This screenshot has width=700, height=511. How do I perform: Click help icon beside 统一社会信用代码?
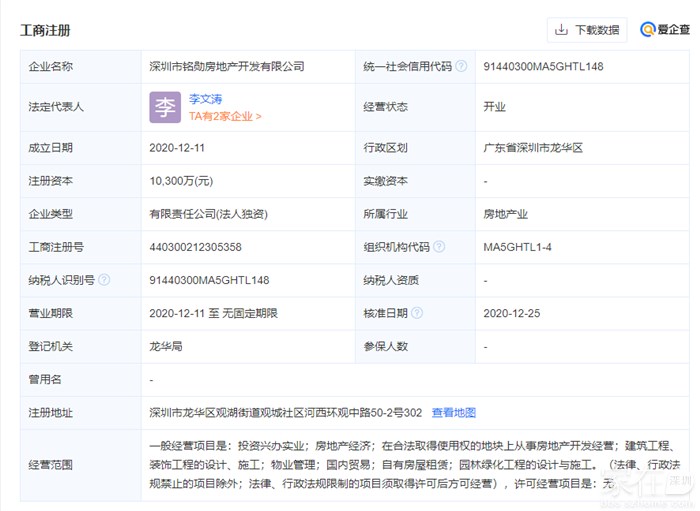point(461,67)
